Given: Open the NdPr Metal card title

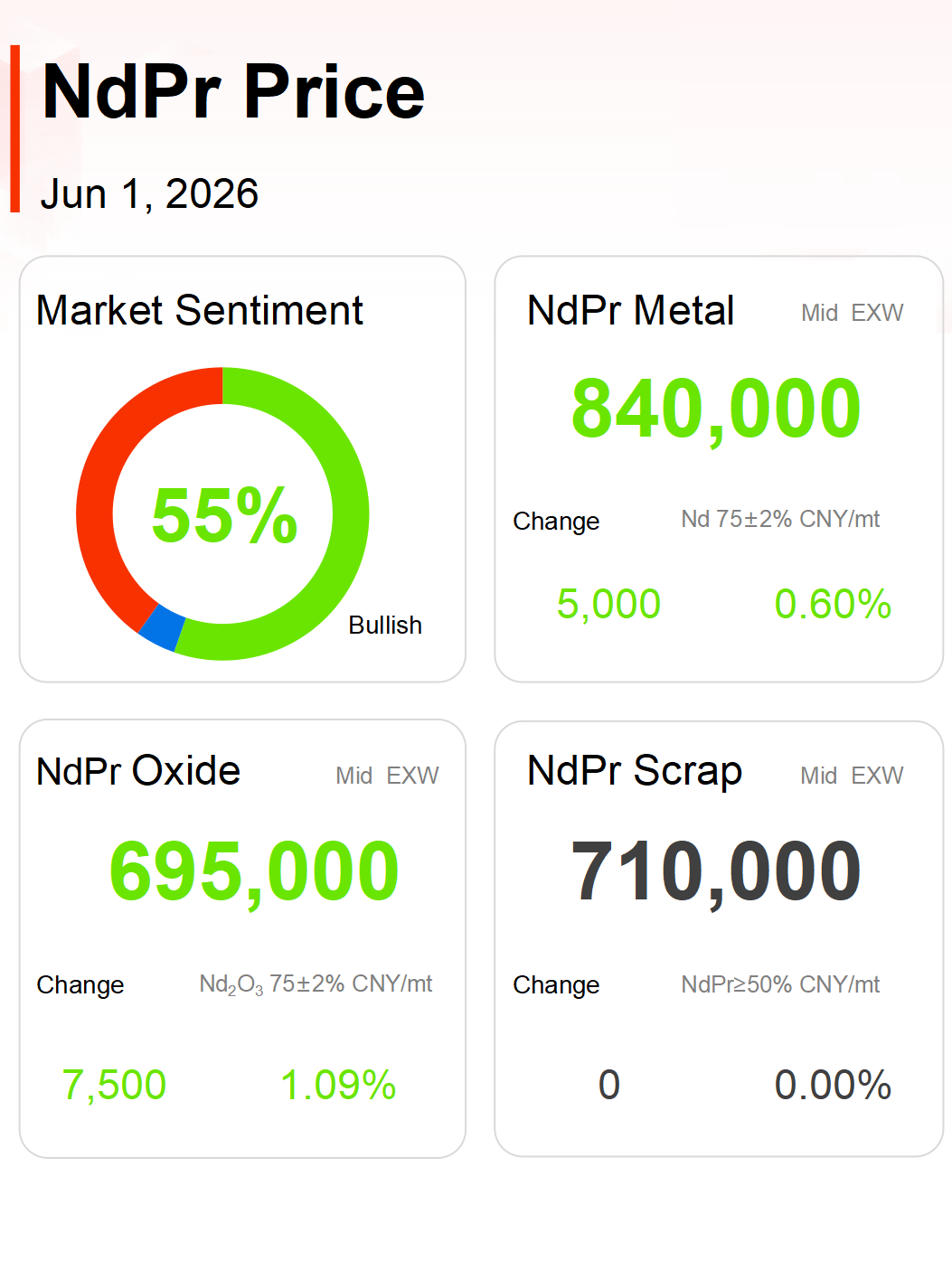Looking at the screenshot, I should point(630,310).
